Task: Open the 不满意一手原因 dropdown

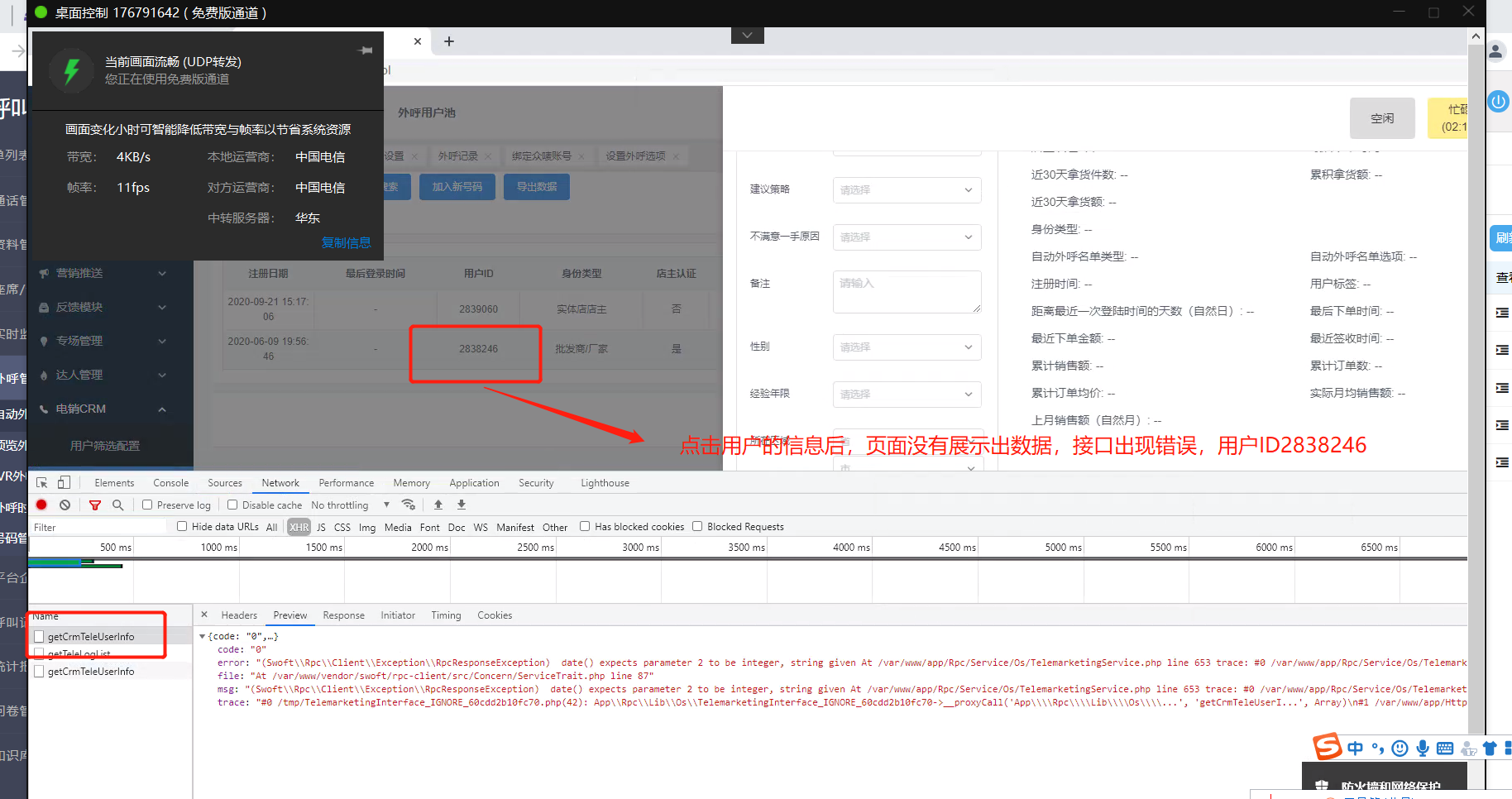Action: point(907,237)
